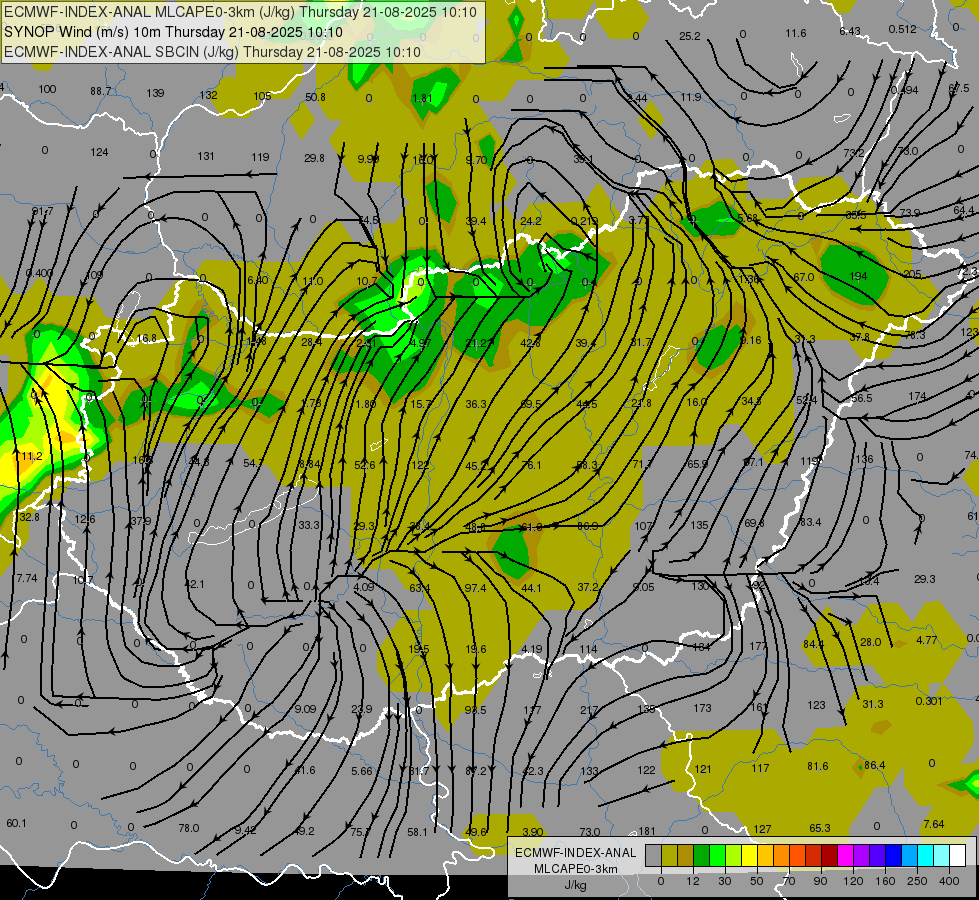This screenshot has height=900, width=979.
Task: Click the bright green legend swatch
Action: tap(717, 856)
